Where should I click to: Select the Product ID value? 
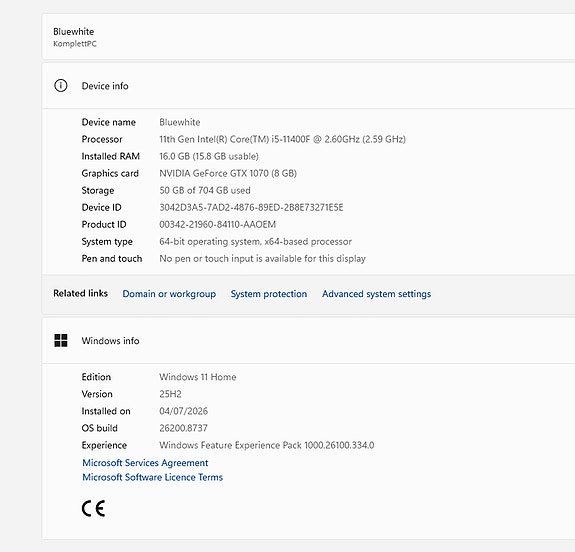217,224
